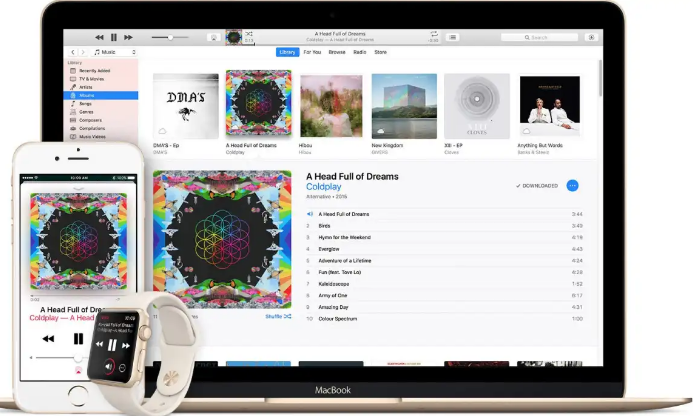Switch to the Library tab

287,52
